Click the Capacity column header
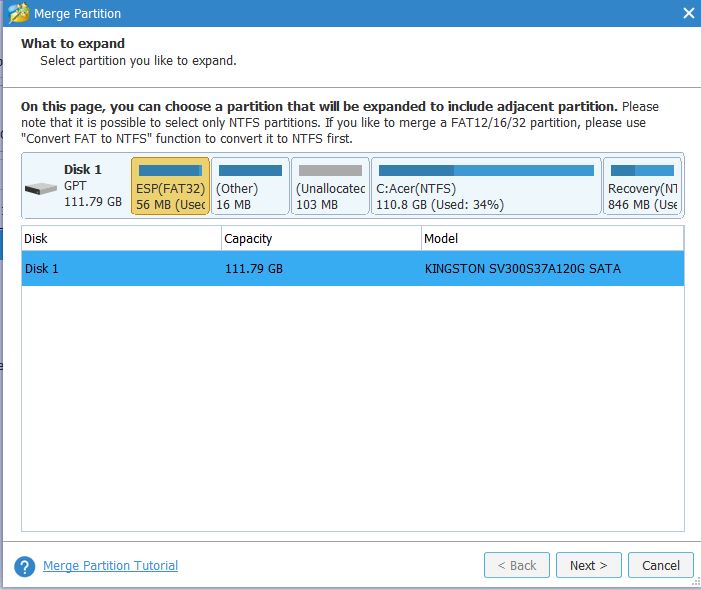This screenshot has width=701, height=590. point(321,238)
